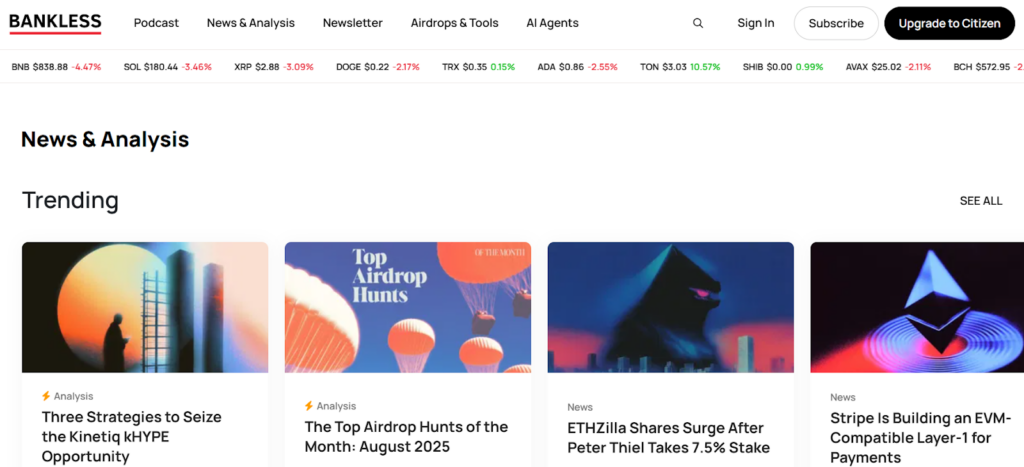Image resolution: width=1024 pixels, height=467 pixels.
Task: Open Kinetiq kHYPE article thumbnail
Action: (x=145, y=307)
